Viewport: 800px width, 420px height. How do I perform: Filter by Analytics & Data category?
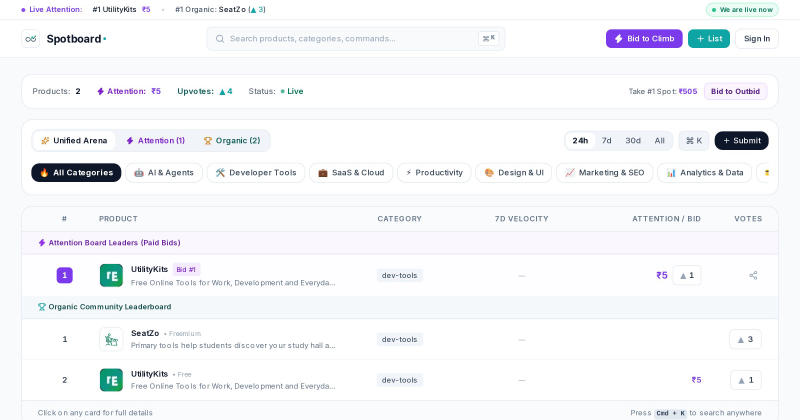point(705,172)
